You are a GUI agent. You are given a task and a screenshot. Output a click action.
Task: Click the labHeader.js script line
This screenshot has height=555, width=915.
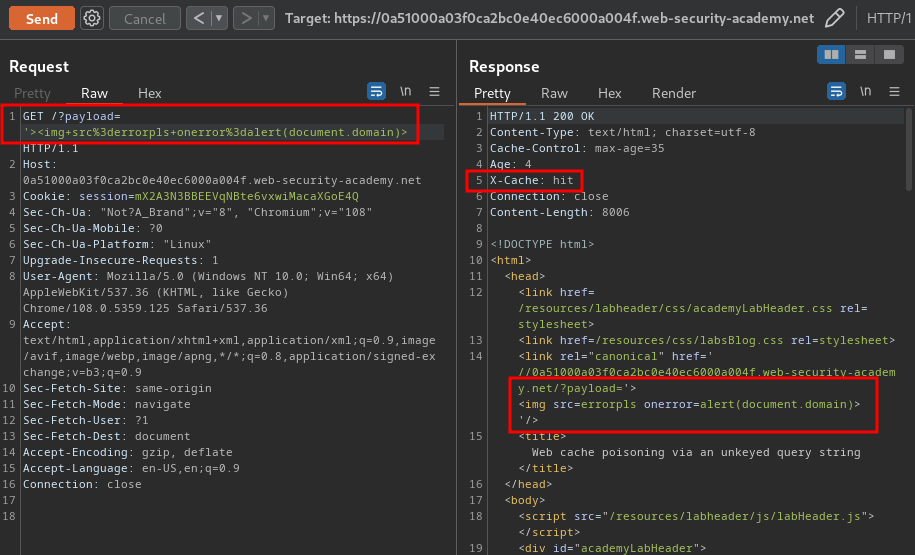point(696,516)
